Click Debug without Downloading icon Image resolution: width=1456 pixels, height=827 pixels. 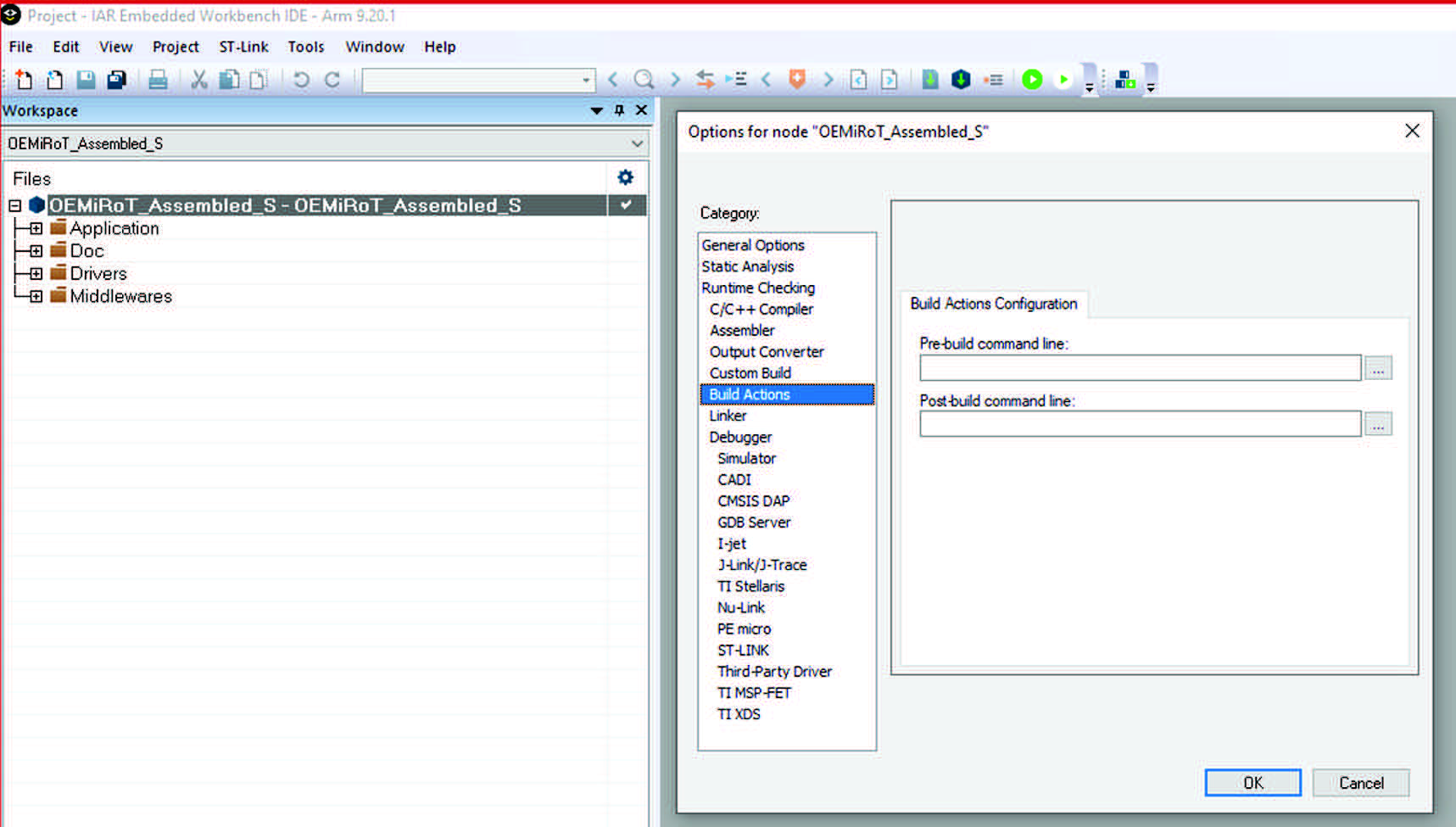tap(1063, 80)
